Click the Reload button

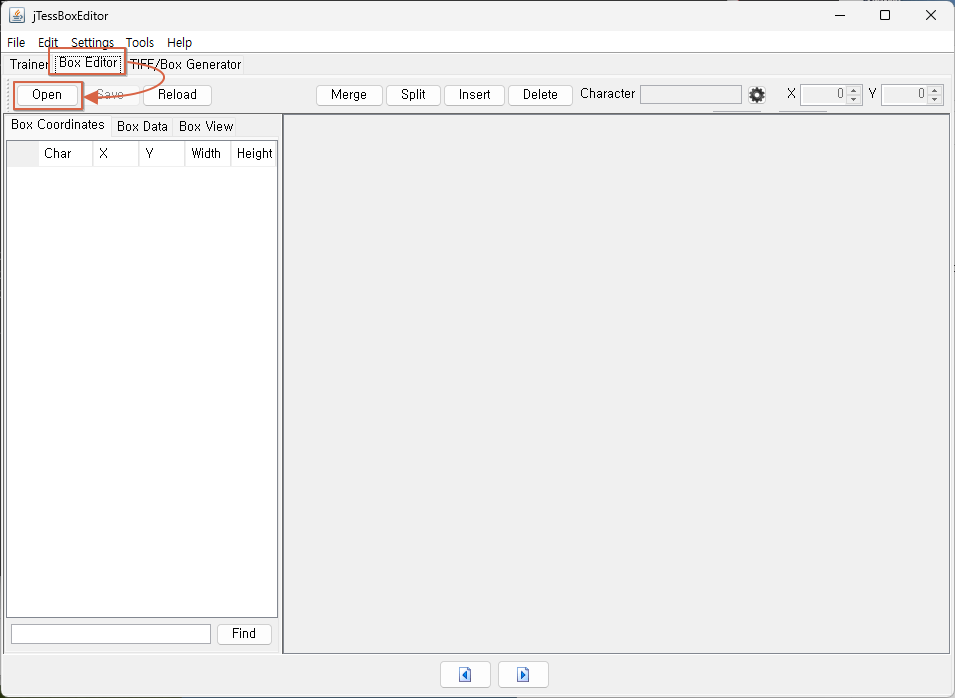coord(177,95)
